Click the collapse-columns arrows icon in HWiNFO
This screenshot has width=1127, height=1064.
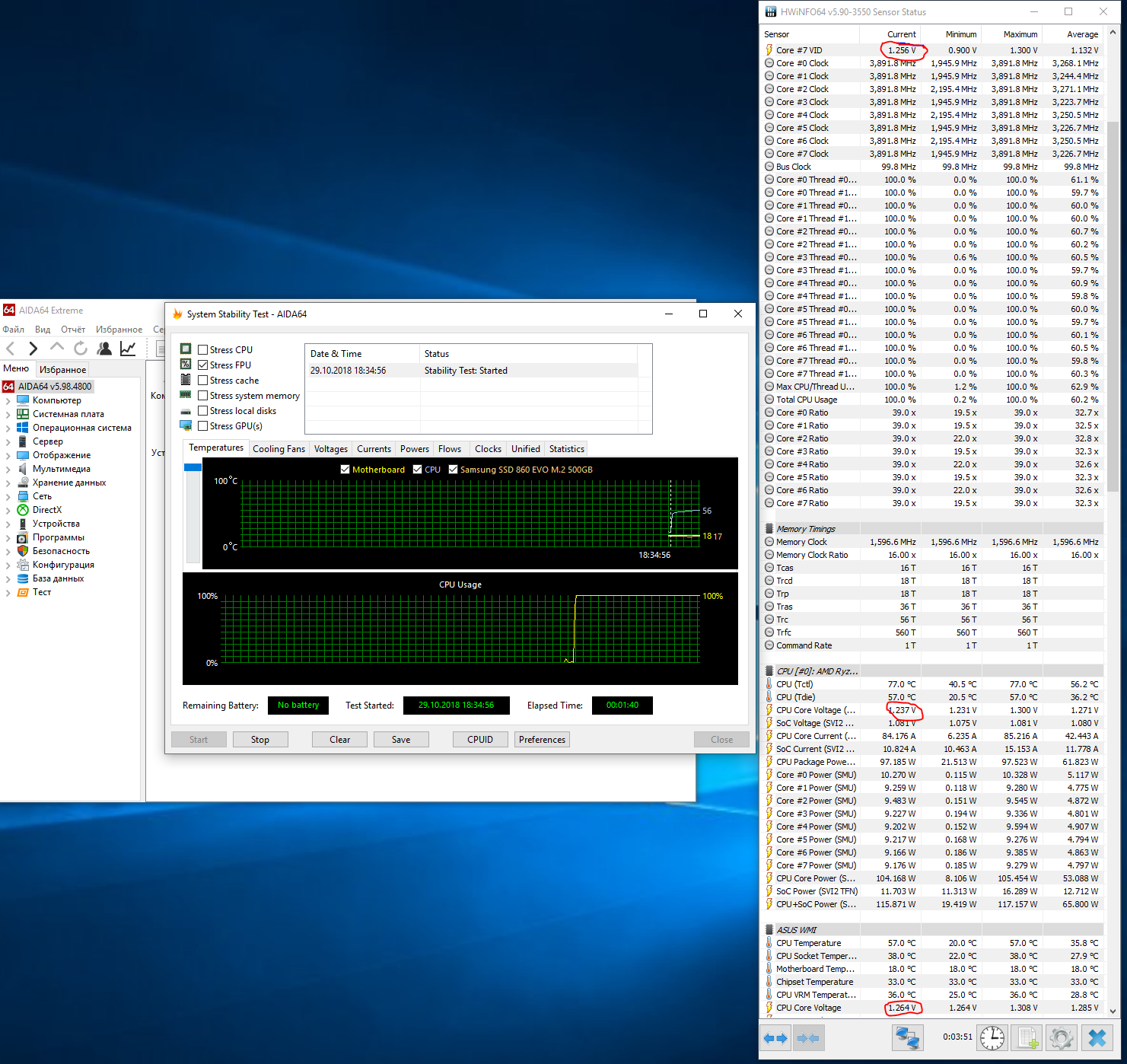click(808, 1038)
